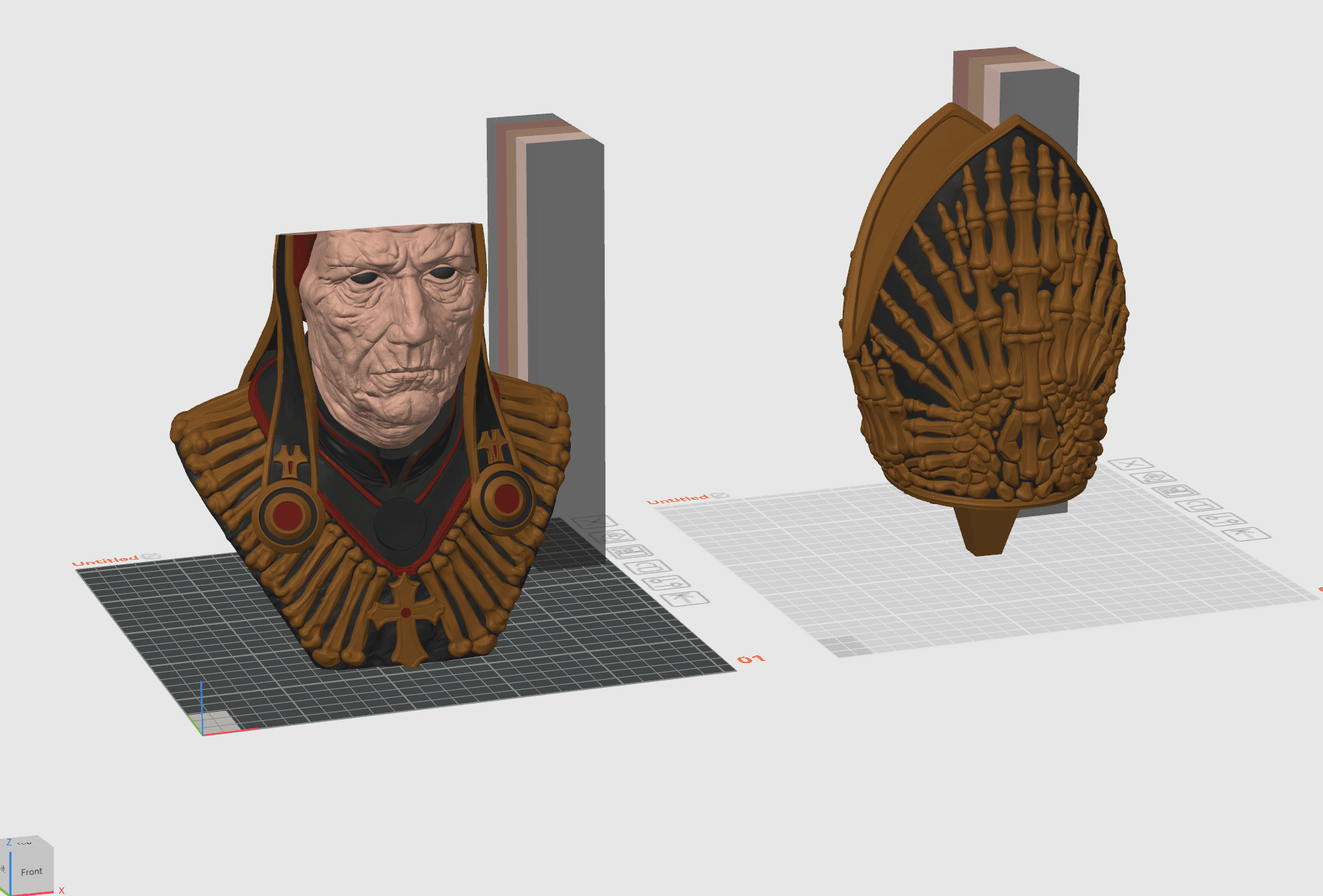Edit the second plate's Untitled name
The width and height of the screenshot is (1323, 896).
tap(678, 499)
